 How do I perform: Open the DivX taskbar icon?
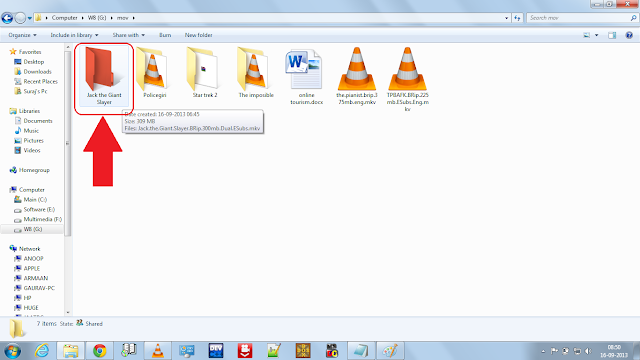(x=216, y=351)
